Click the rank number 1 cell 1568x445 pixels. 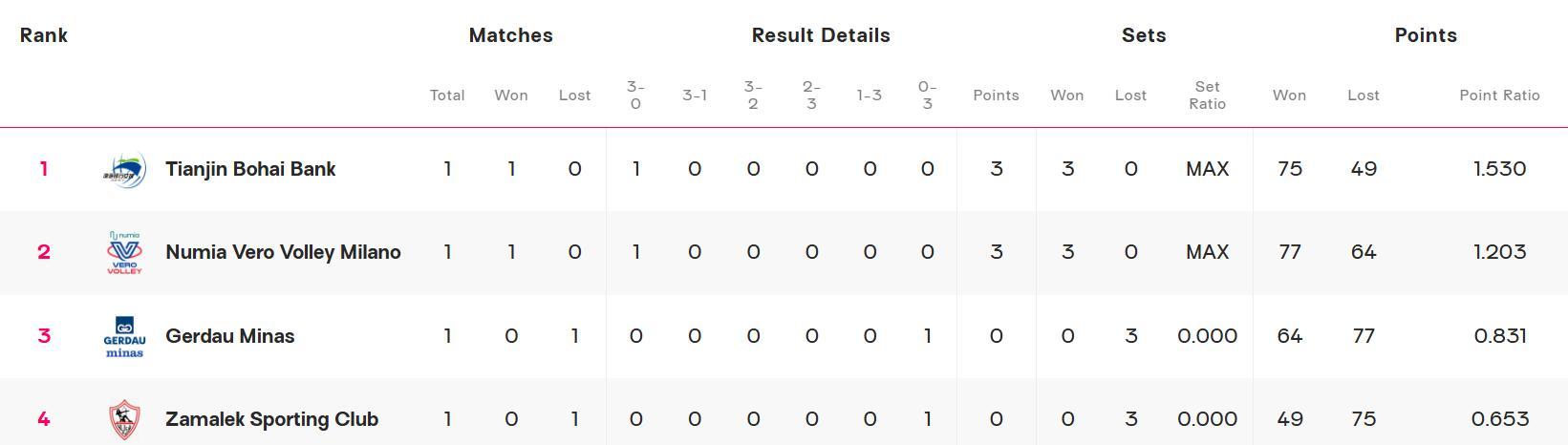tap(44, 169)
